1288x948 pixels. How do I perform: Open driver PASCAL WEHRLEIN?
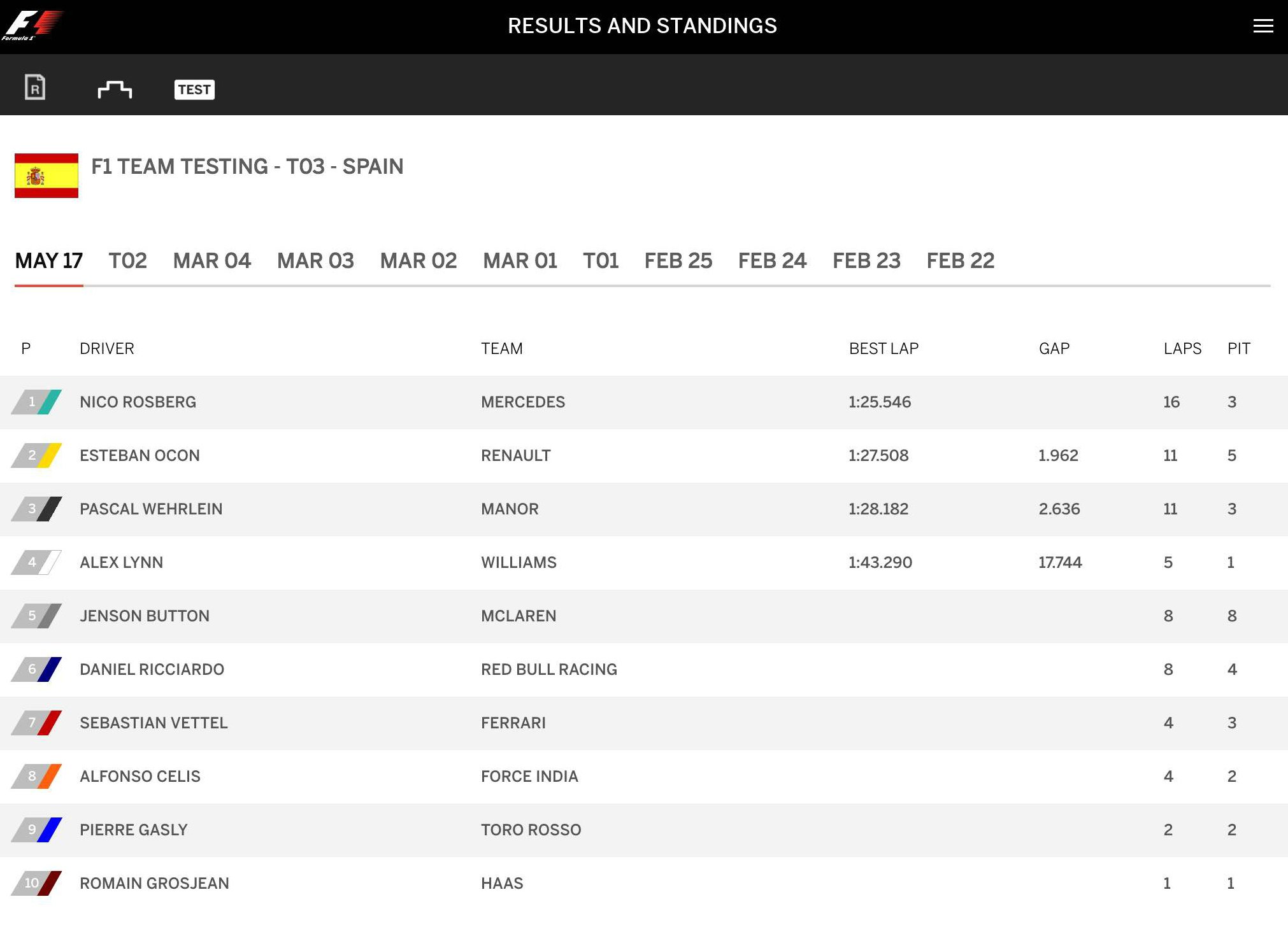click(x=151, y=509)
